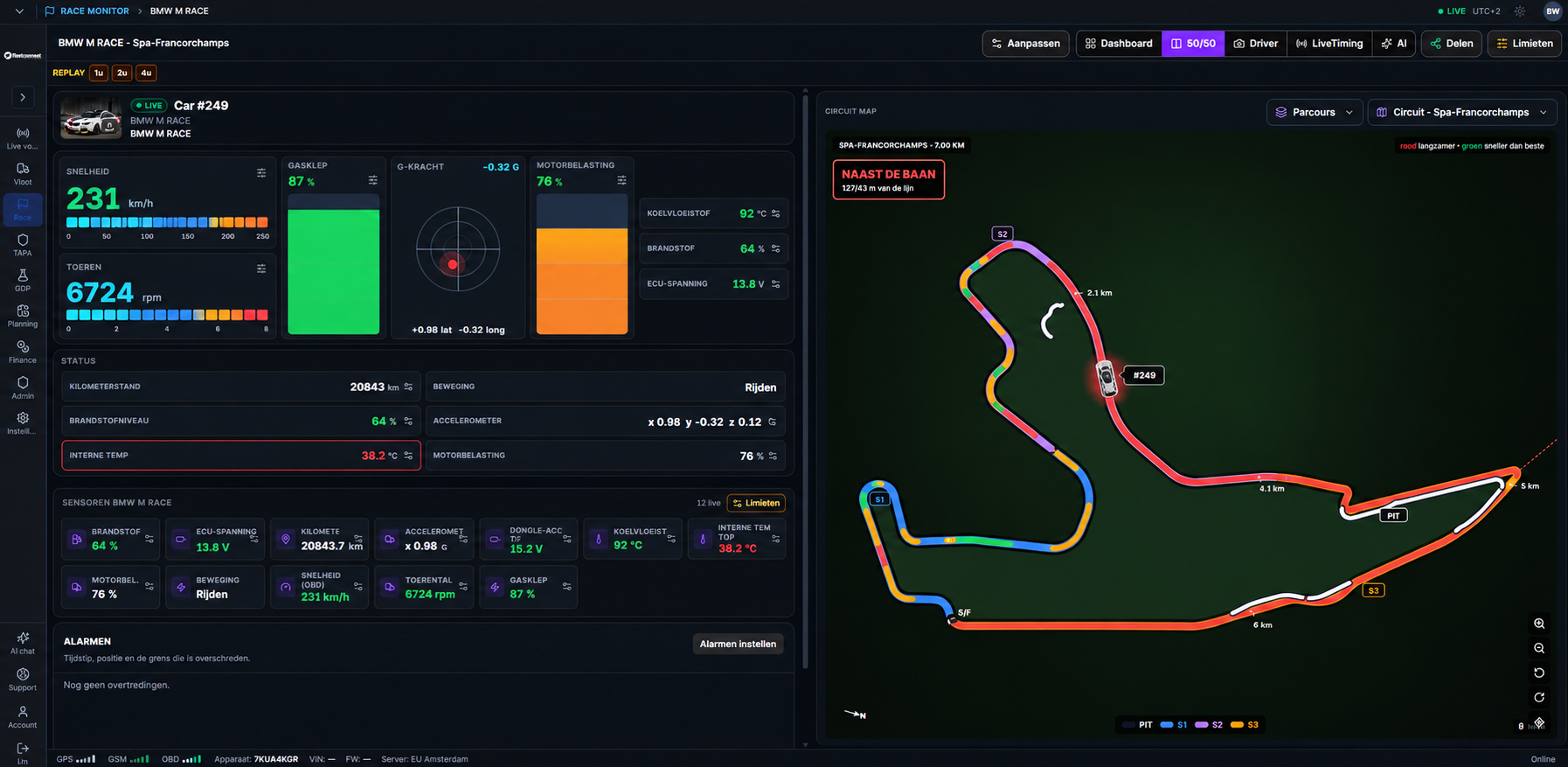
Task: Click the Gasklep green level bar
Action: 334,272
